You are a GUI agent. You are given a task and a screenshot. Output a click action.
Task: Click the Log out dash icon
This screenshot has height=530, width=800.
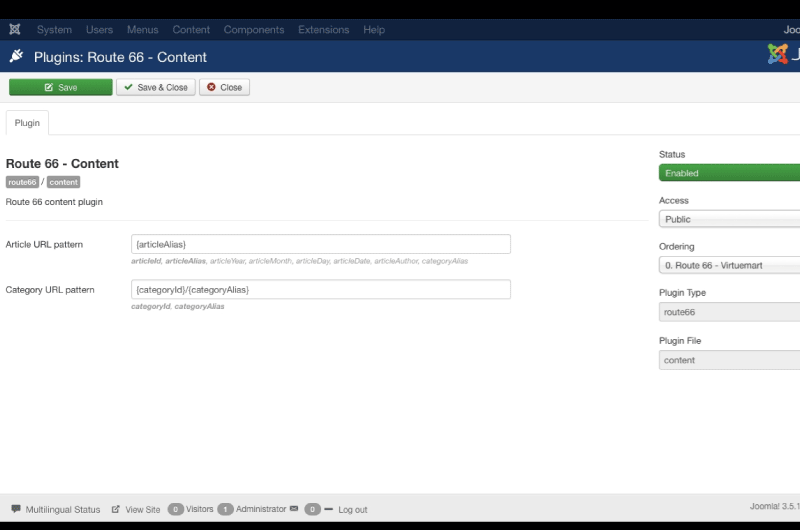click(329, 509)
